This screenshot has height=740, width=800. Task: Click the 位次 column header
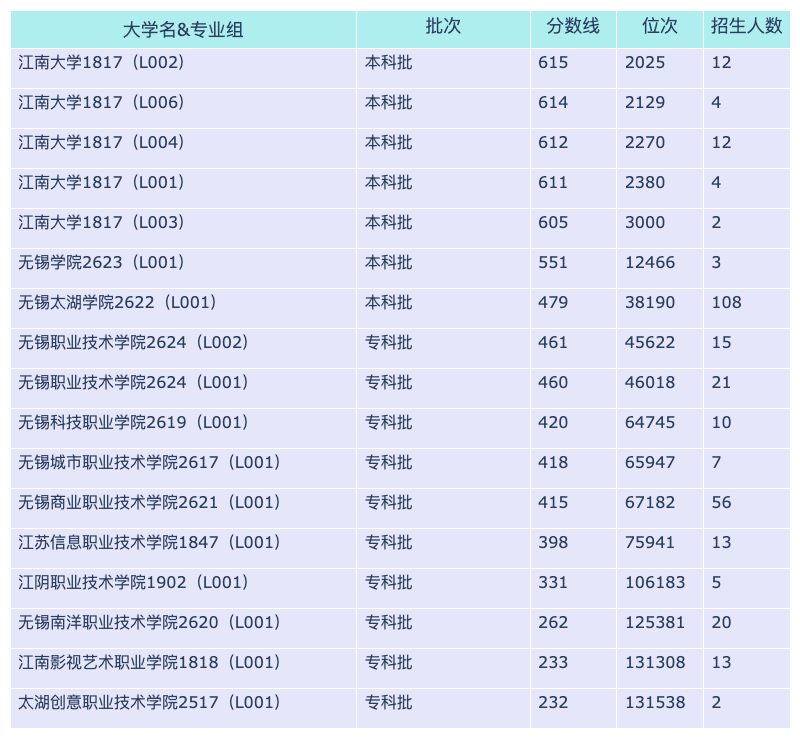tap(660, 30)
